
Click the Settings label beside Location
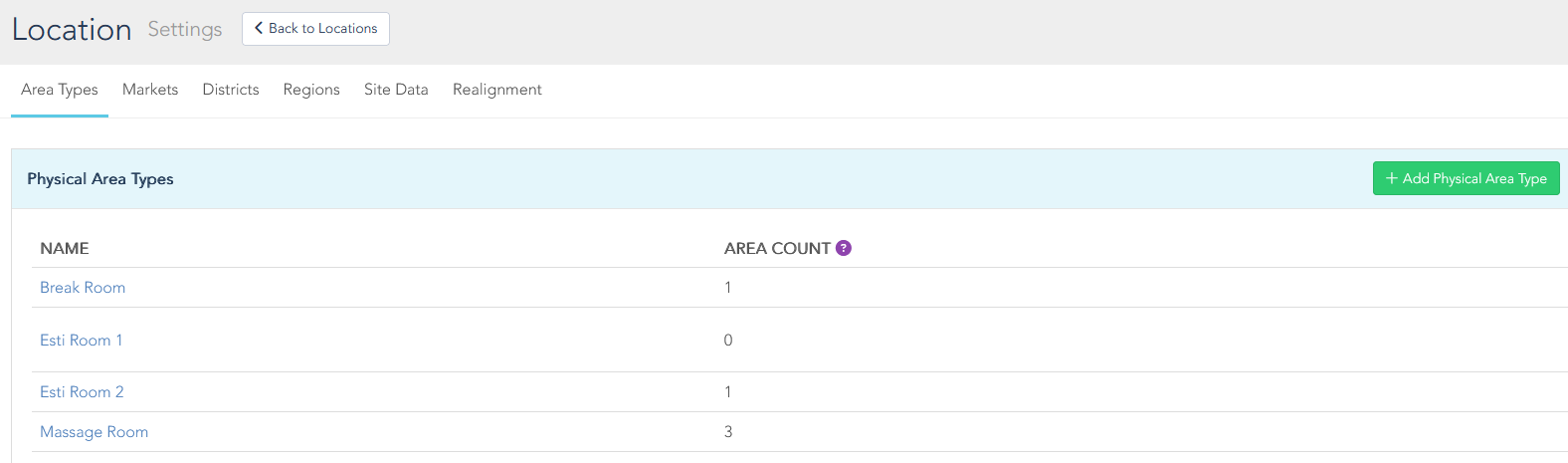pyautogui.click(x=185, y=30)
